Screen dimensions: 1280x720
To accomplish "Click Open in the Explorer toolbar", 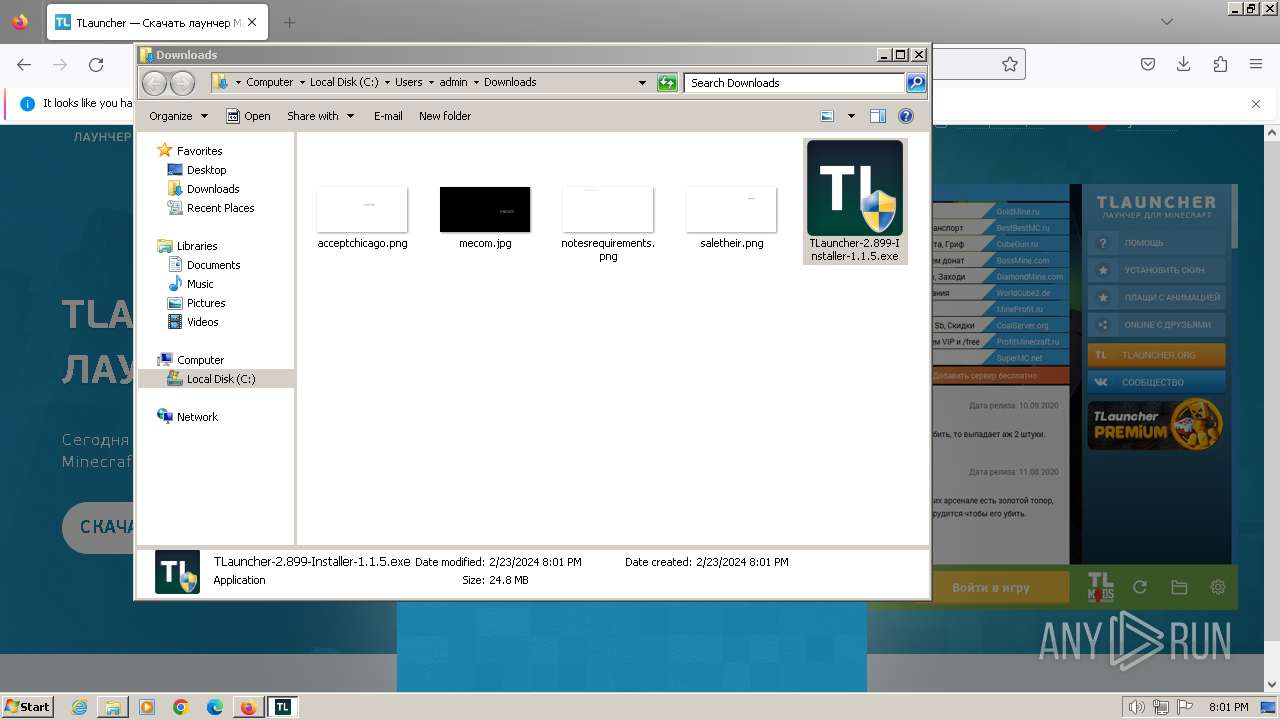I will [x=248, y=116].
